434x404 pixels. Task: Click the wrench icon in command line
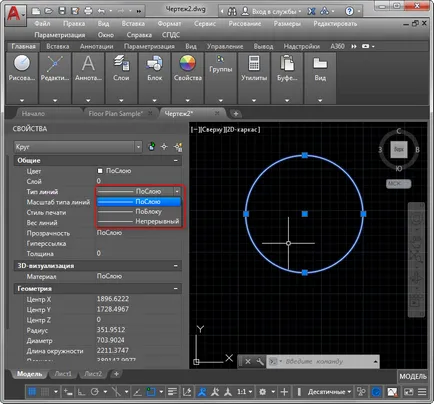[260, 361]
